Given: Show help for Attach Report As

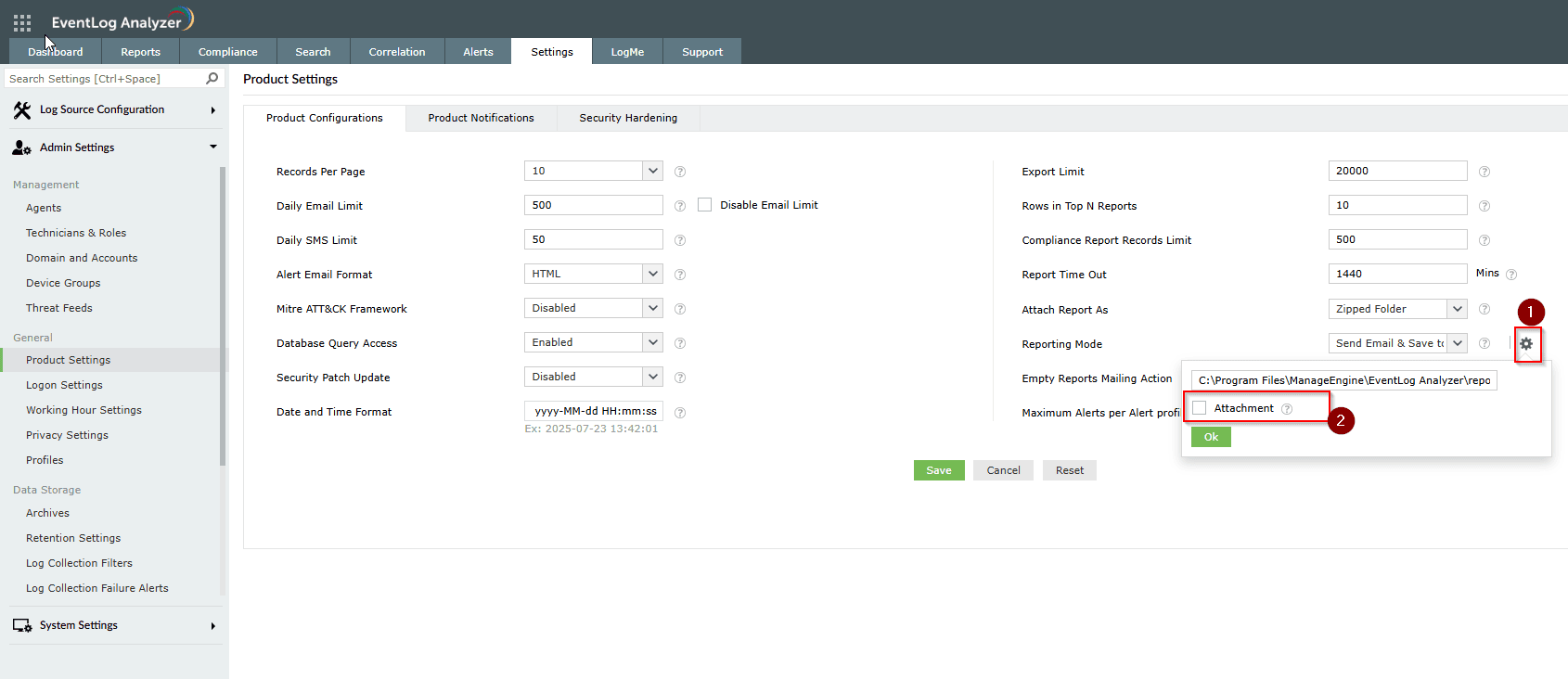Looking at the screenshot, I should pos(1484,309).
